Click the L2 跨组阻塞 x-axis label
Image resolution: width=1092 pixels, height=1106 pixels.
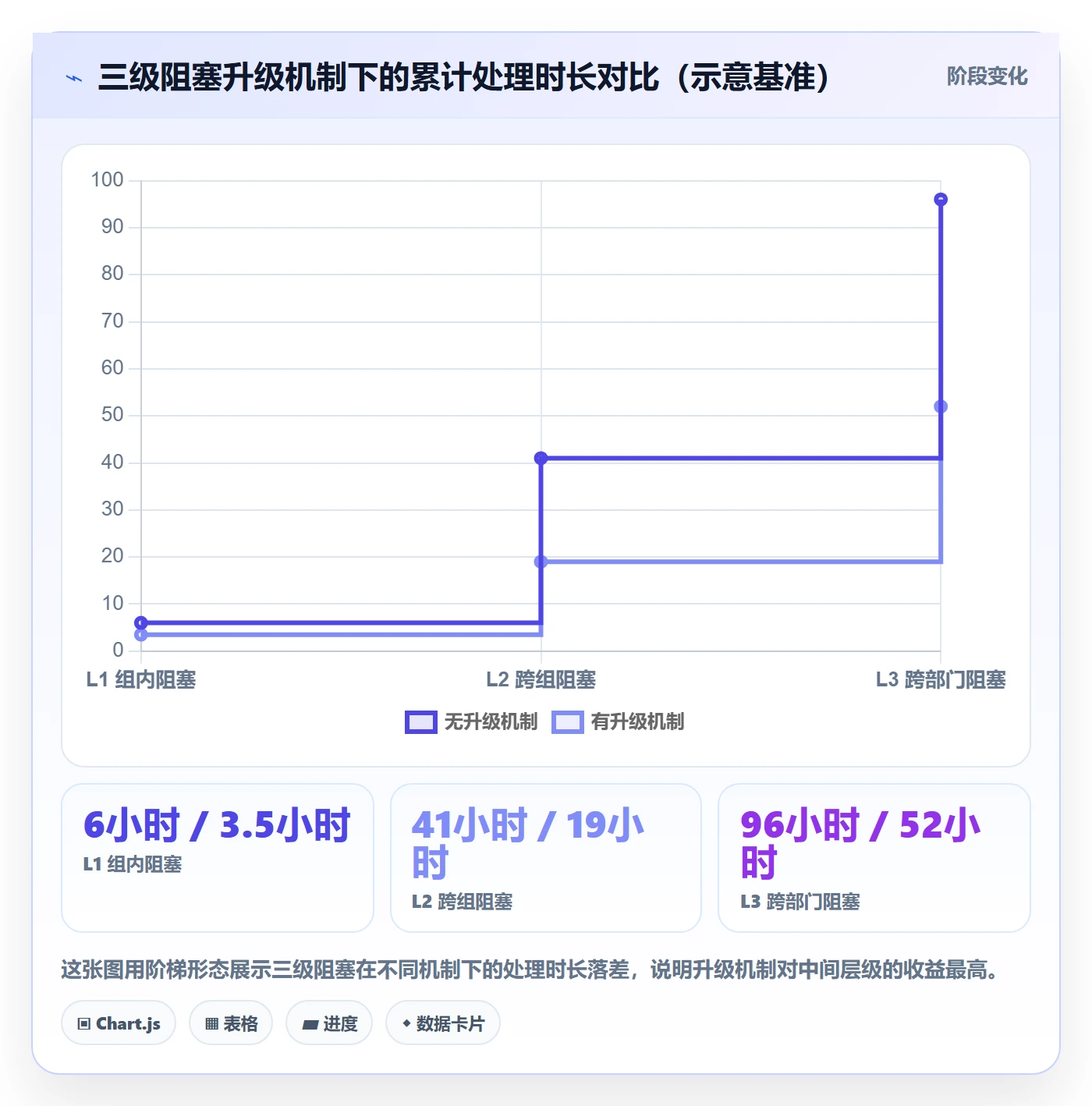click(541, 679)
